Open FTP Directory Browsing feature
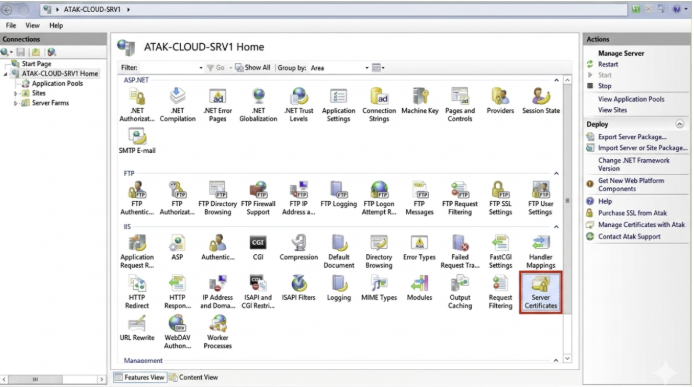The width and height of the screenshot is (694, 387). pos(218,198)
